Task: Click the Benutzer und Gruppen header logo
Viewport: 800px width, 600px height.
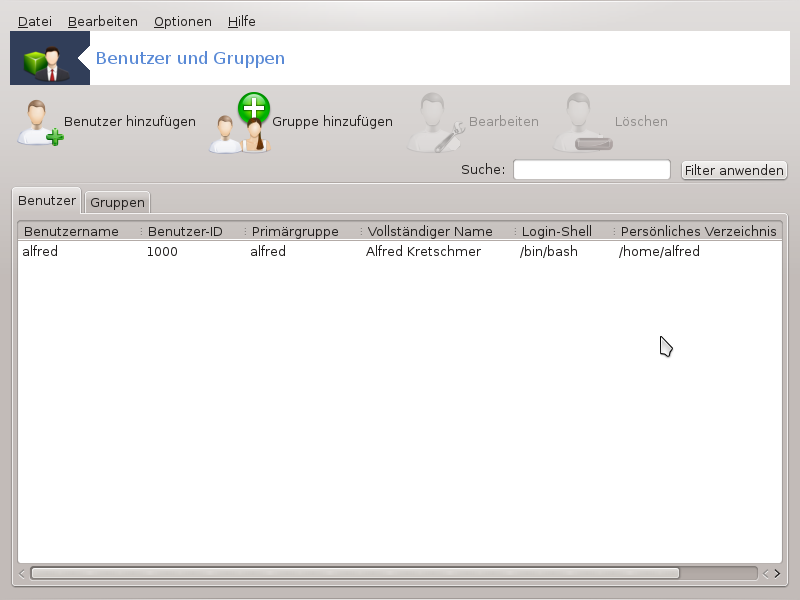Action: (x=50, y=58)
